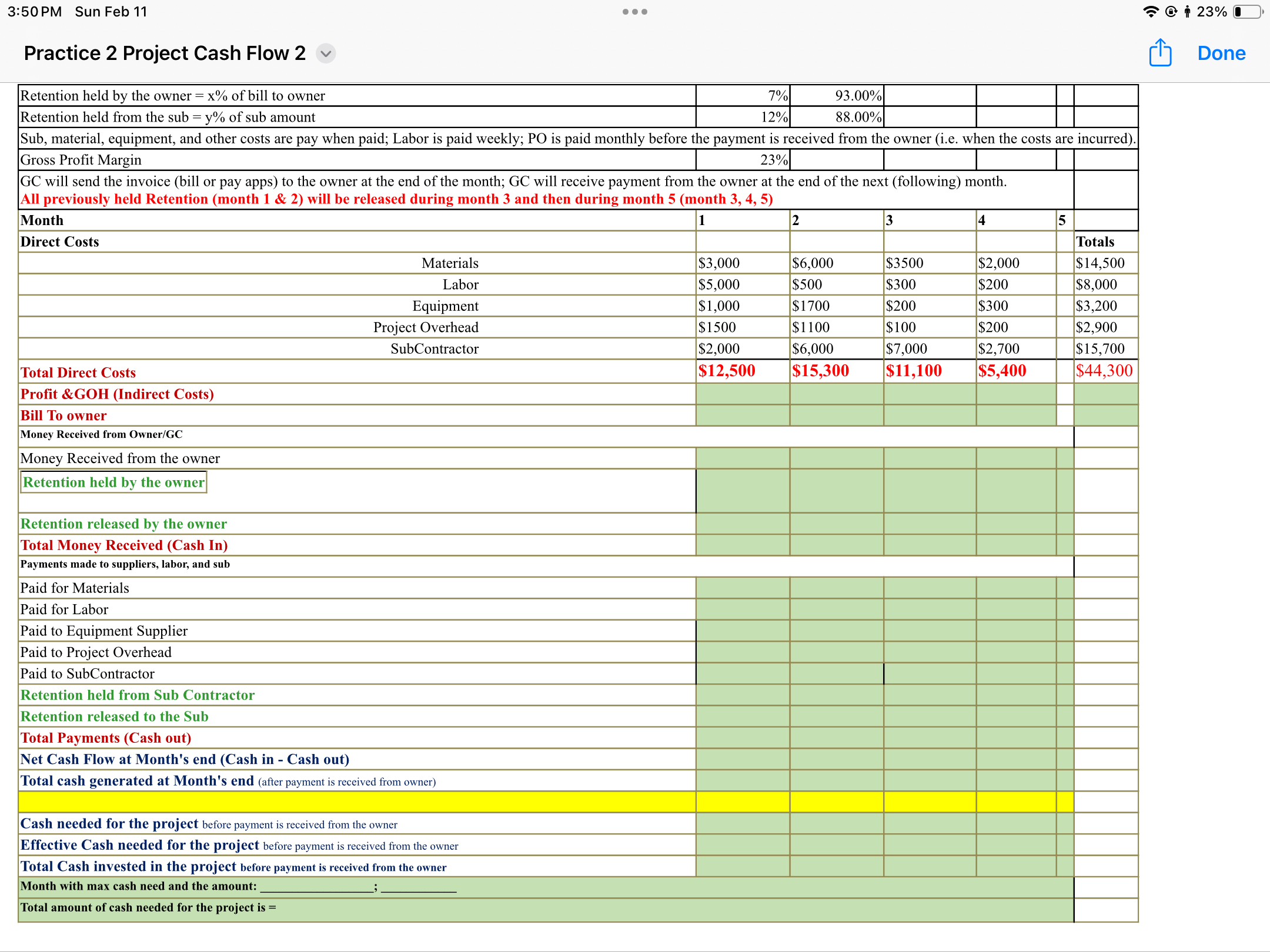Tap the month 1 Total Direct Costs $12,500
Screen dimensions: 1270x952
coord(727,371)
